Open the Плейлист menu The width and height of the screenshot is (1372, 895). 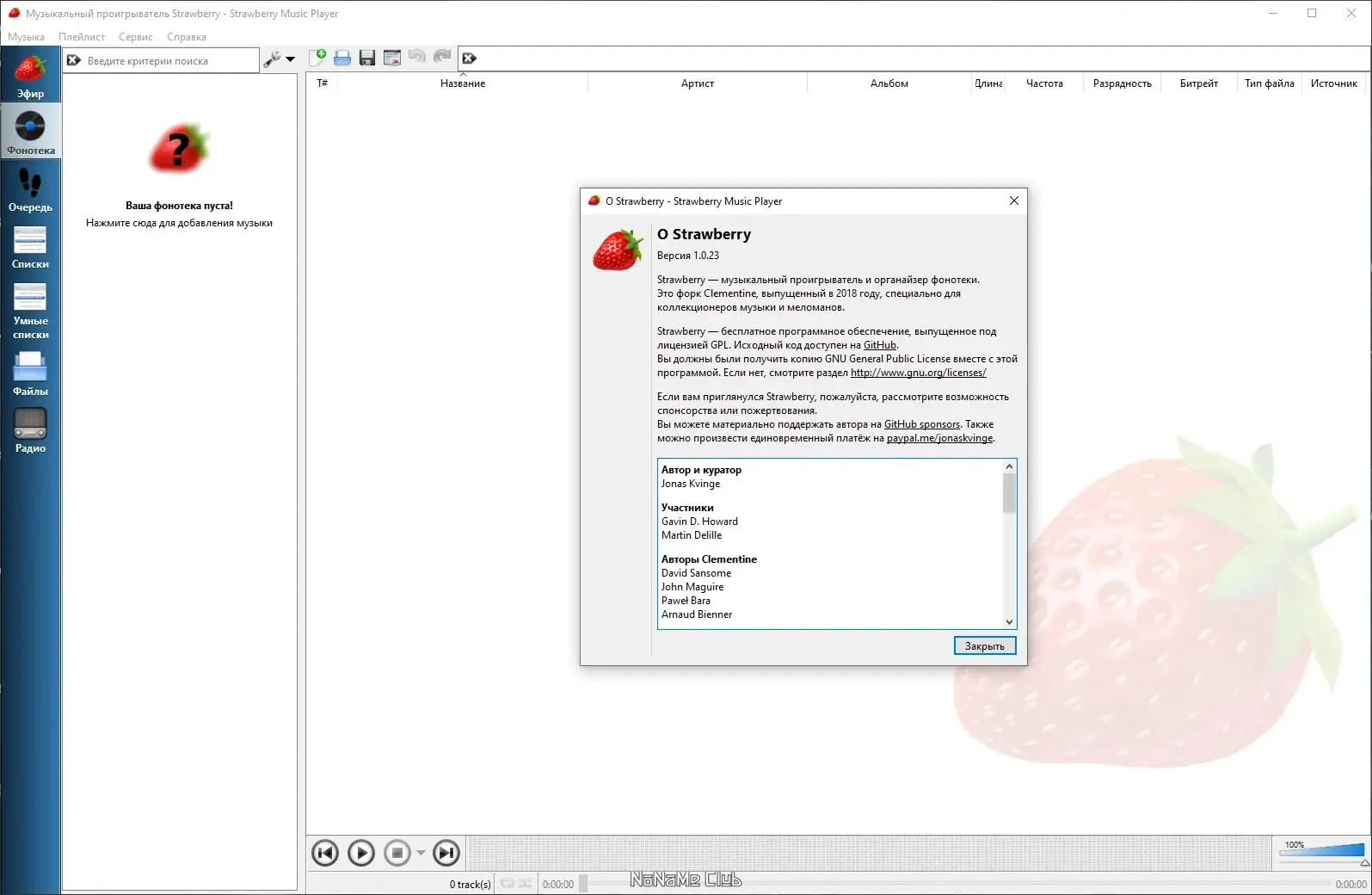(x=82, y=37)
